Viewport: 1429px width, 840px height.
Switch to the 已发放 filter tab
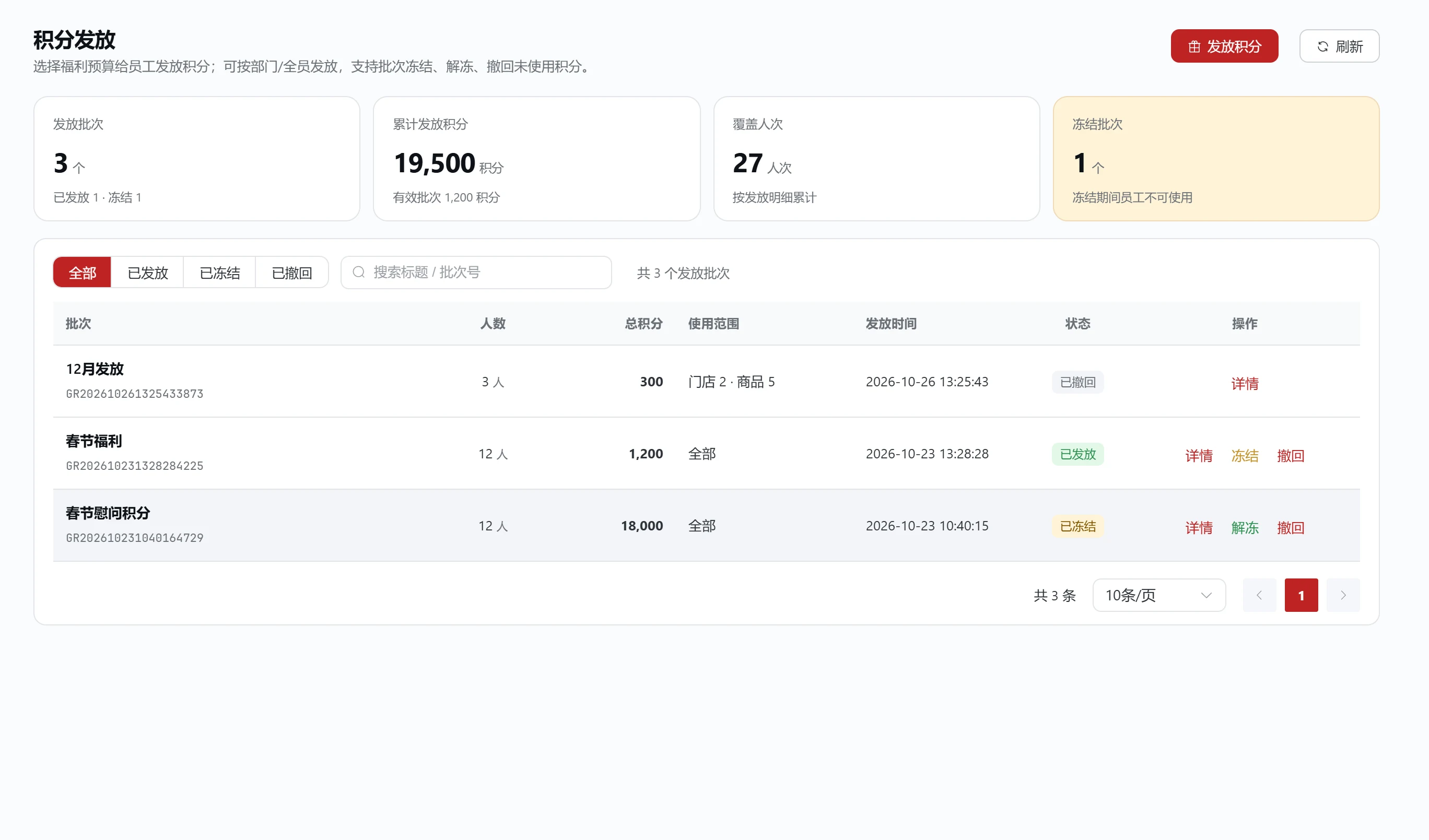coord(147,273)
